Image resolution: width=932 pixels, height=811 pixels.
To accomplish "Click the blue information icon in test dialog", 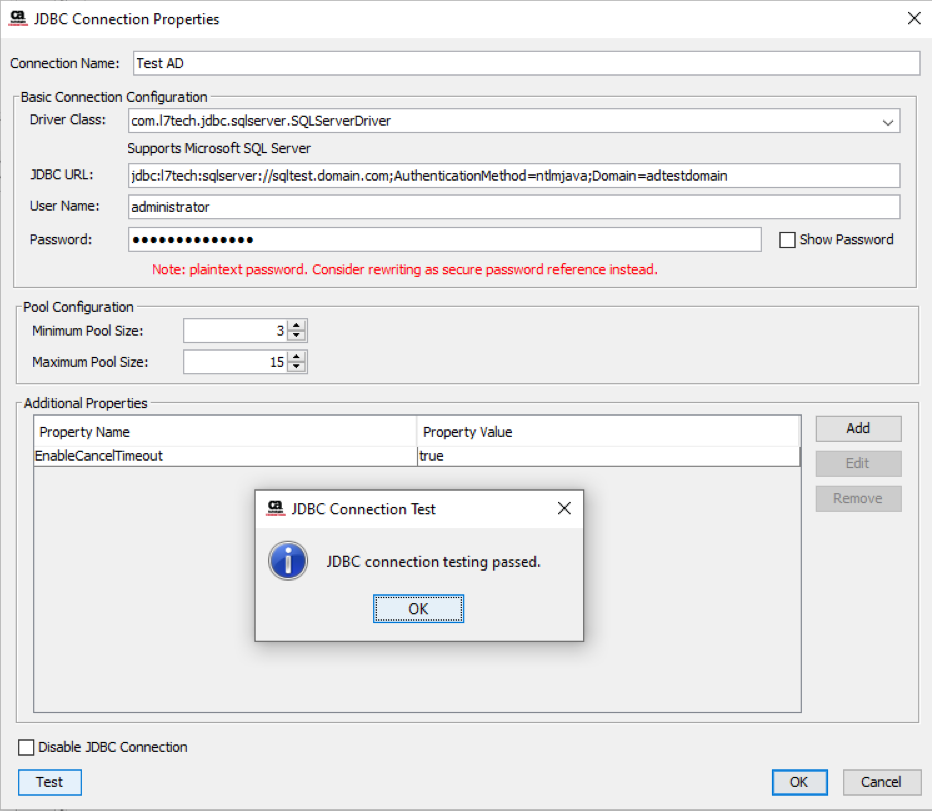I will (288, 561).
